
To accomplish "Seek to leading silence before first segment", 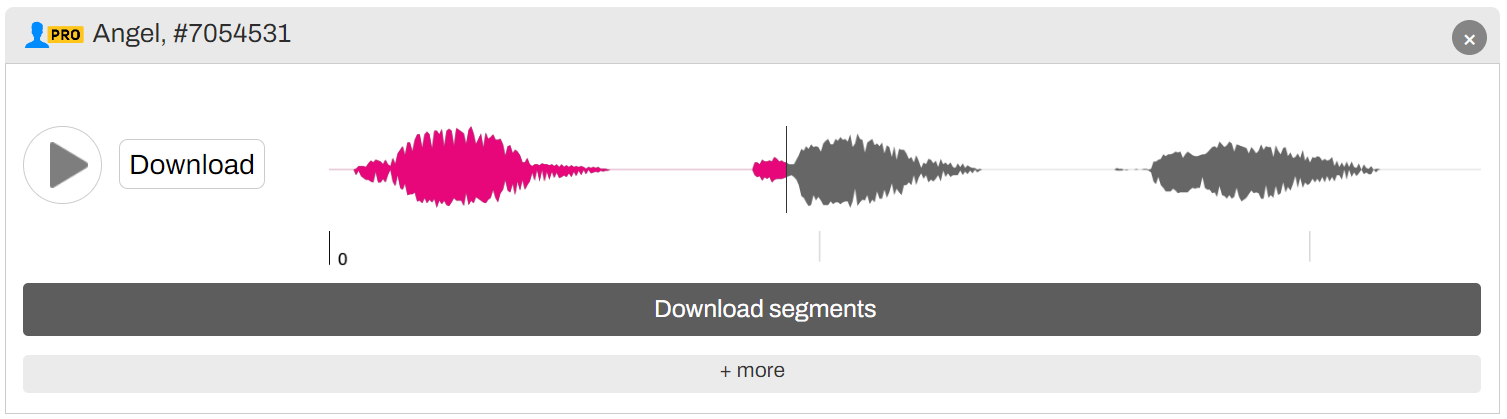I will (341, 170).
